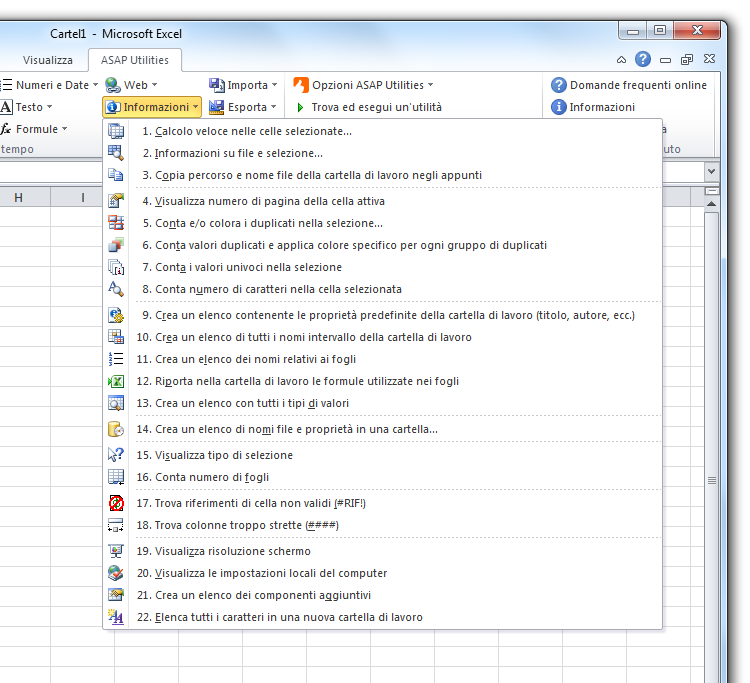Switch to the Visualizza tab

coord(48,60)
